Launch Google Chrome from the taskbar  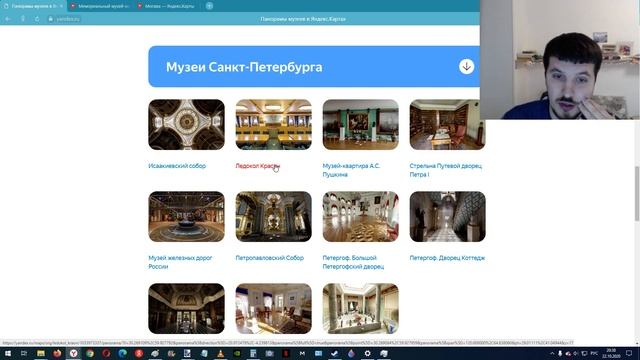(90, 353)
